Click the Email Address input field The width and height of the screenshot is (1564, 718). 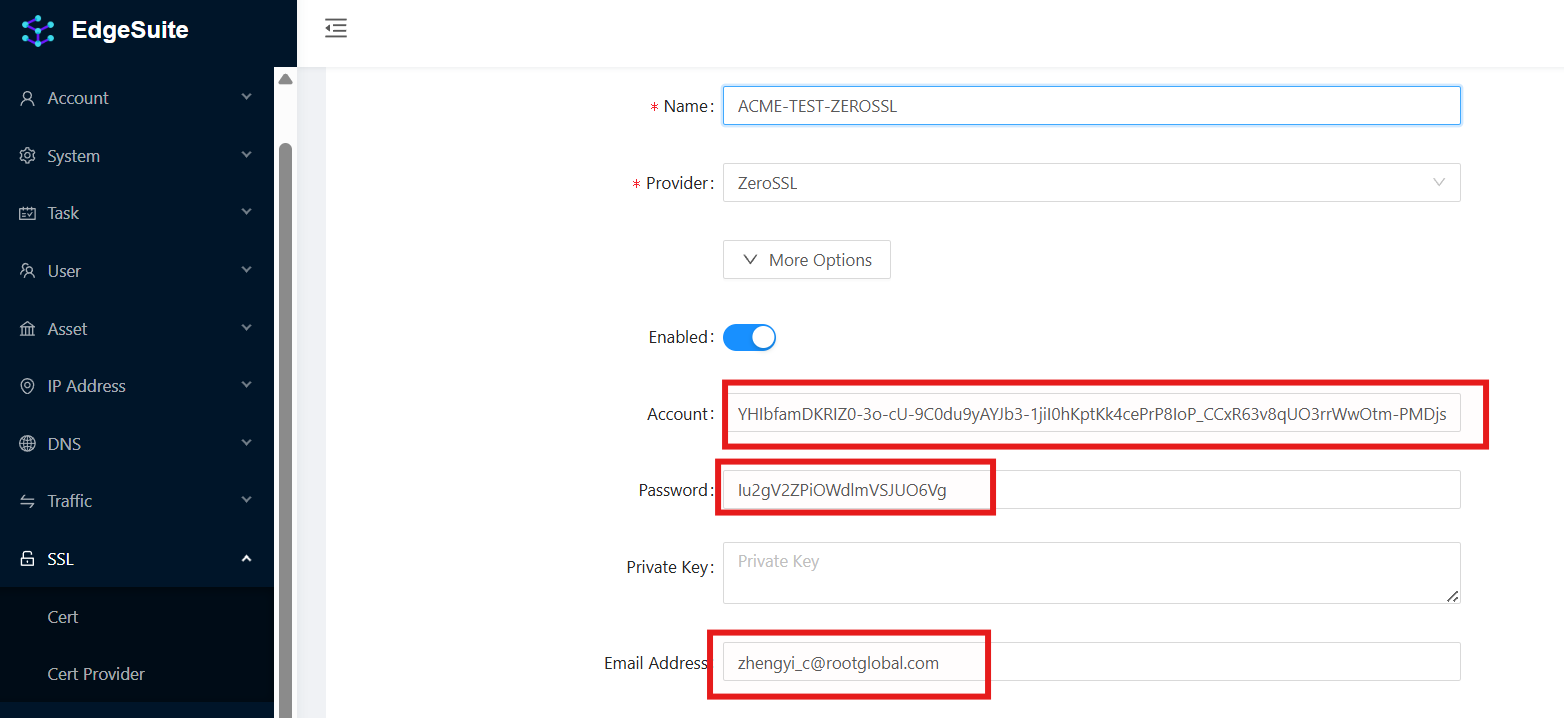(1091, 662)
